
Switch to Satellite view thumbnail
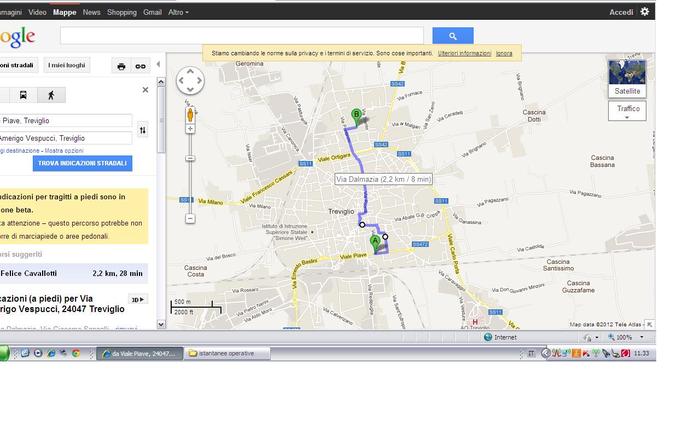(x=627, y=79)
